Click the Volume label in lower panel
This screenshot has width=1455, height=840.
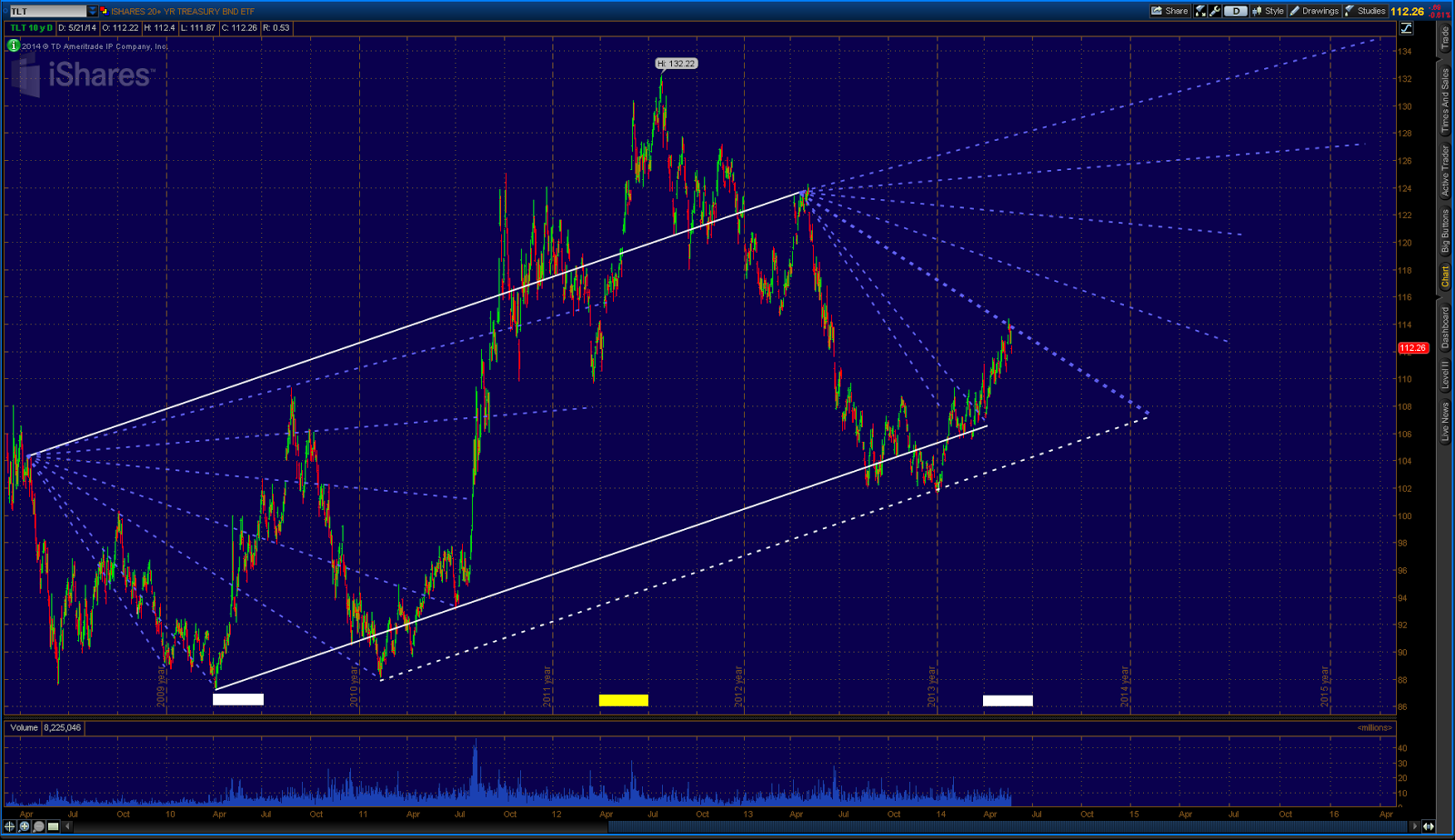tap(25, 727)
